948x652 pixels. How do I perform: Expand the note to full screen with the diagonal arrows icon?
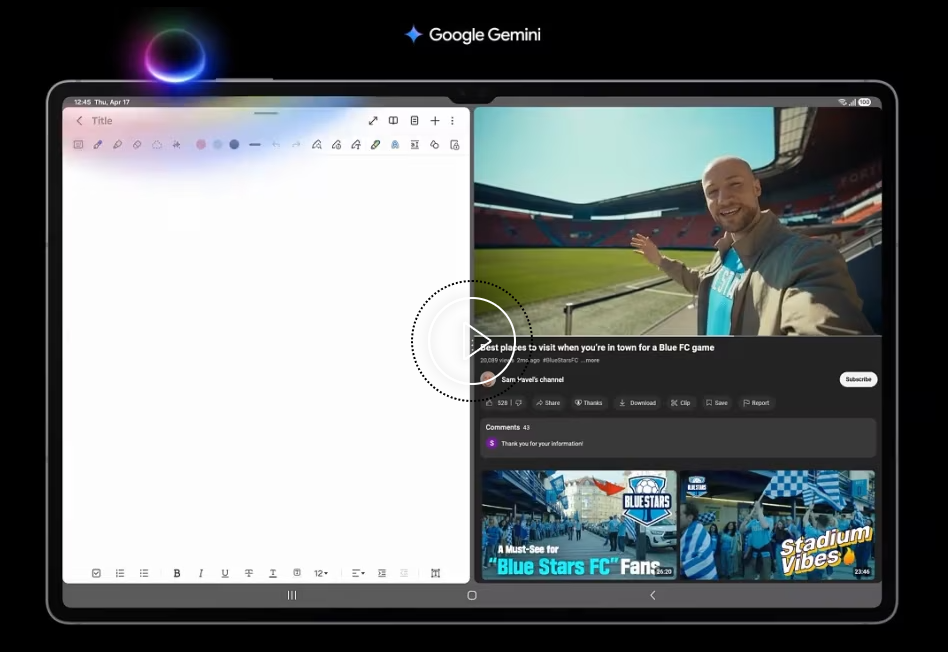coord(373,121)
